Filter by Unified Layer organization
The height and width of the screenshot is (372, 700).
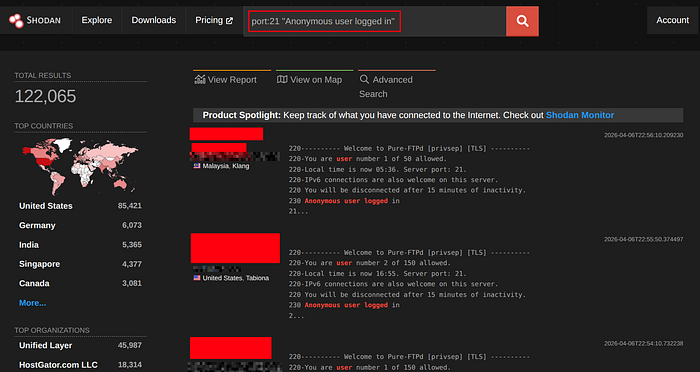[46, 345]
